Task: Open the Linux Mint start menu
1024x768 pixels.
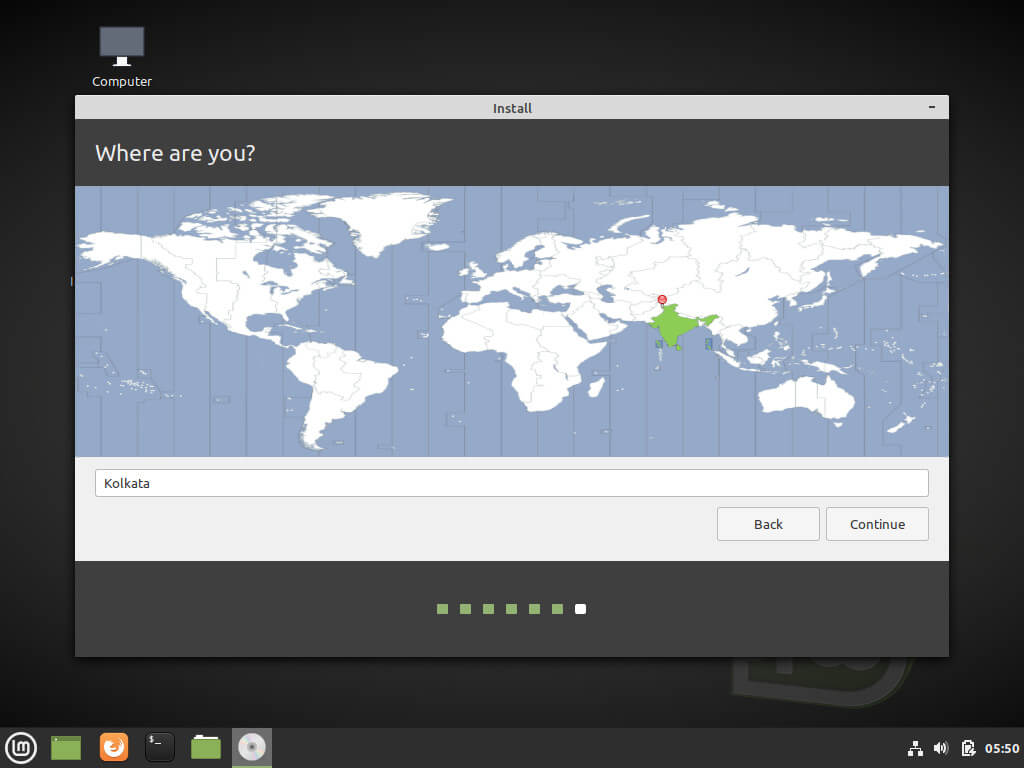Action: point(21,747)
